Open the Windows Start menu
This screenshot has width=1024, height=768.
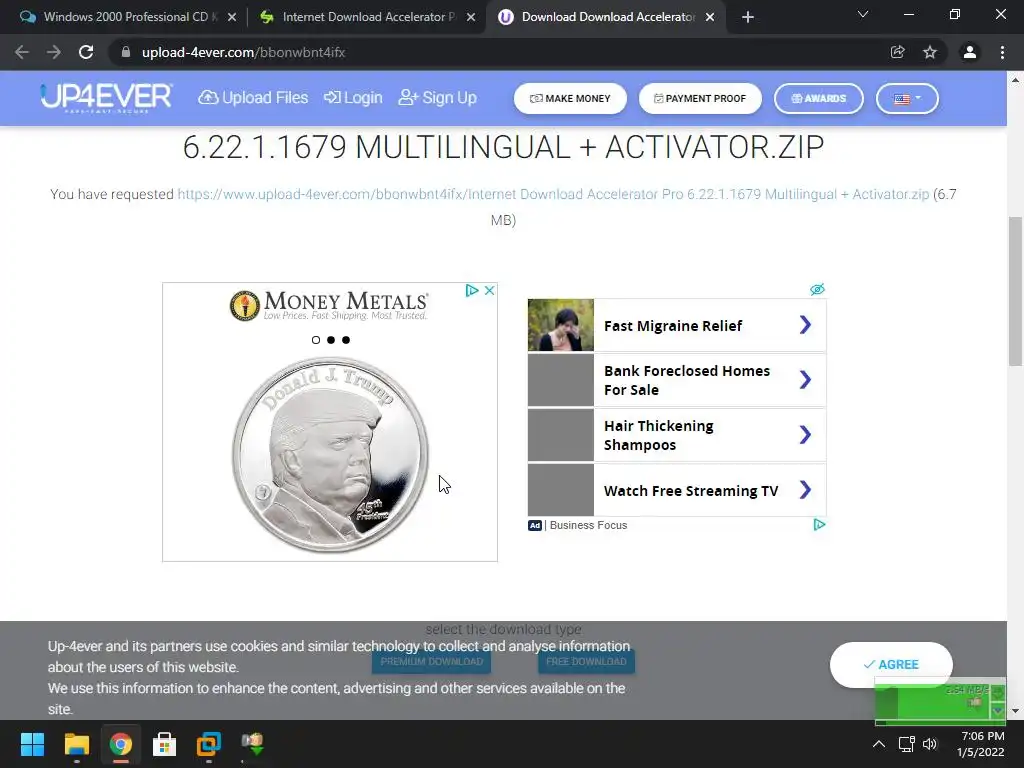[x=32, y=744]
